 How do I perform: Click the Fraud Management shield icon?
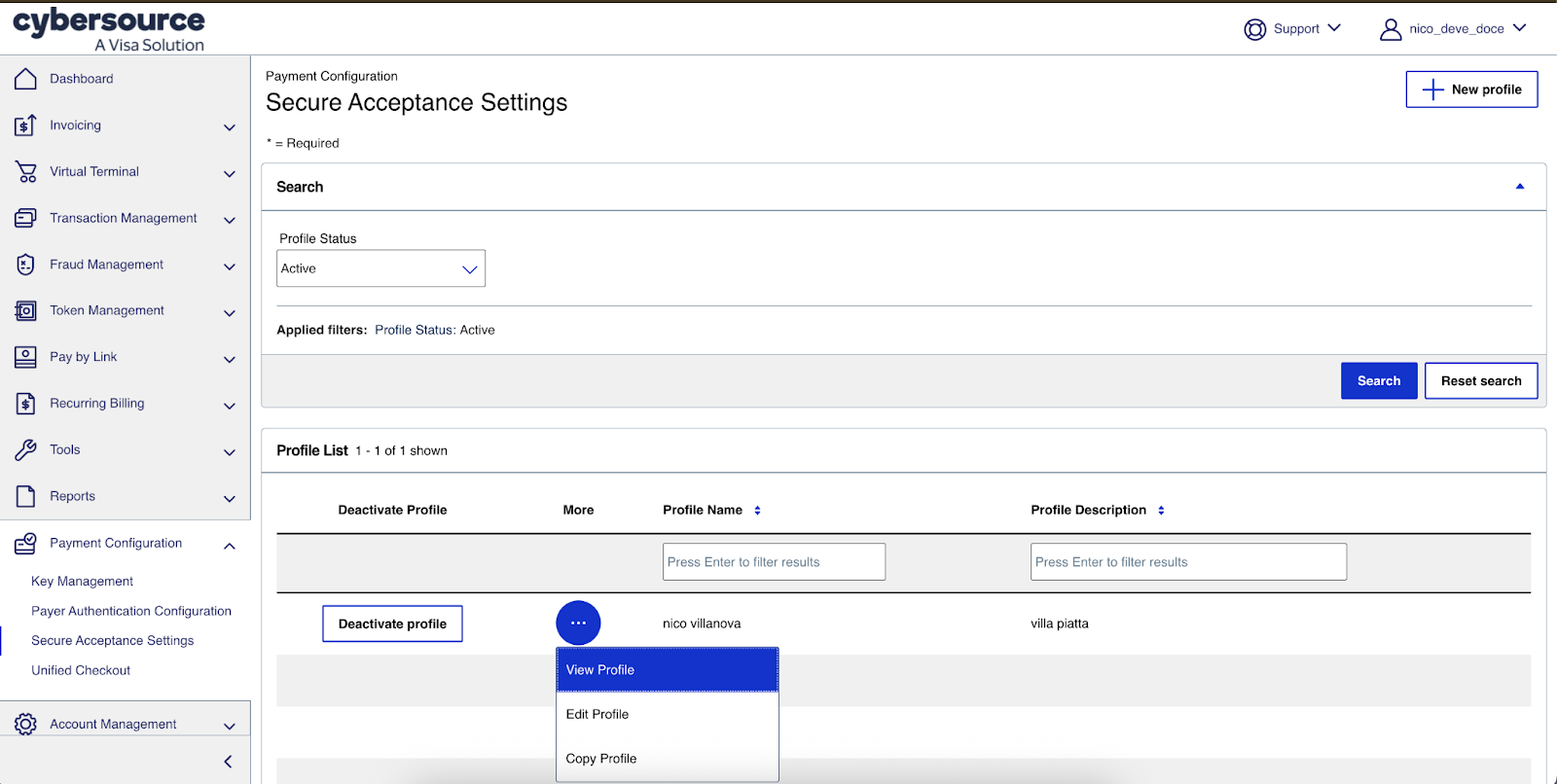pyautogui.click(x=25, y=265)
